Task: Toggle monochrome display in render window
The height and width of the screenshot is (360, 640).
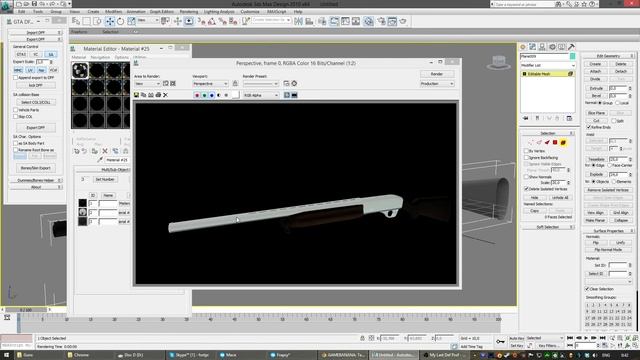Action: tap(226, 95)
